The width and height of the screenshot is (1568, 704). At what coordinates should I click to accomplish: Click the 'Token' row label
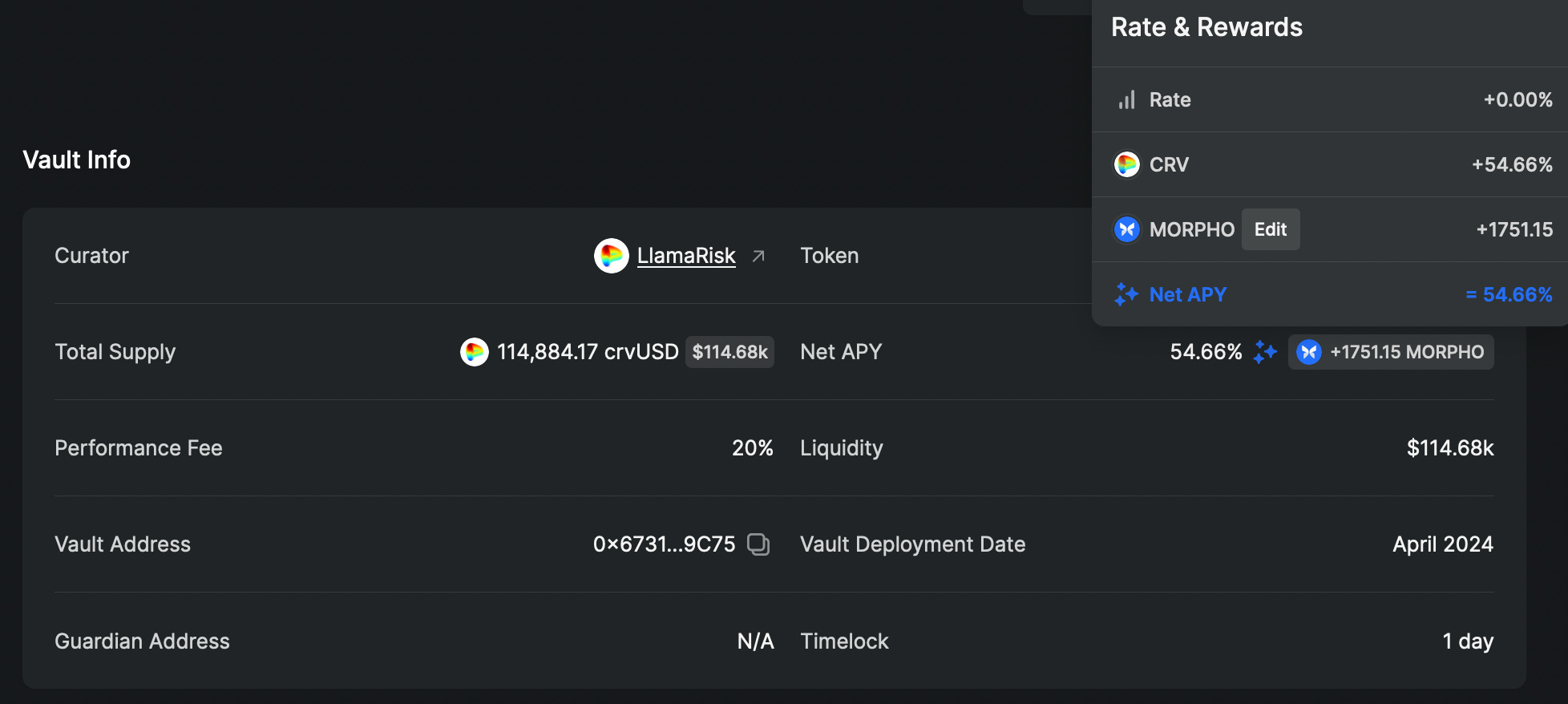coord(829,256)
